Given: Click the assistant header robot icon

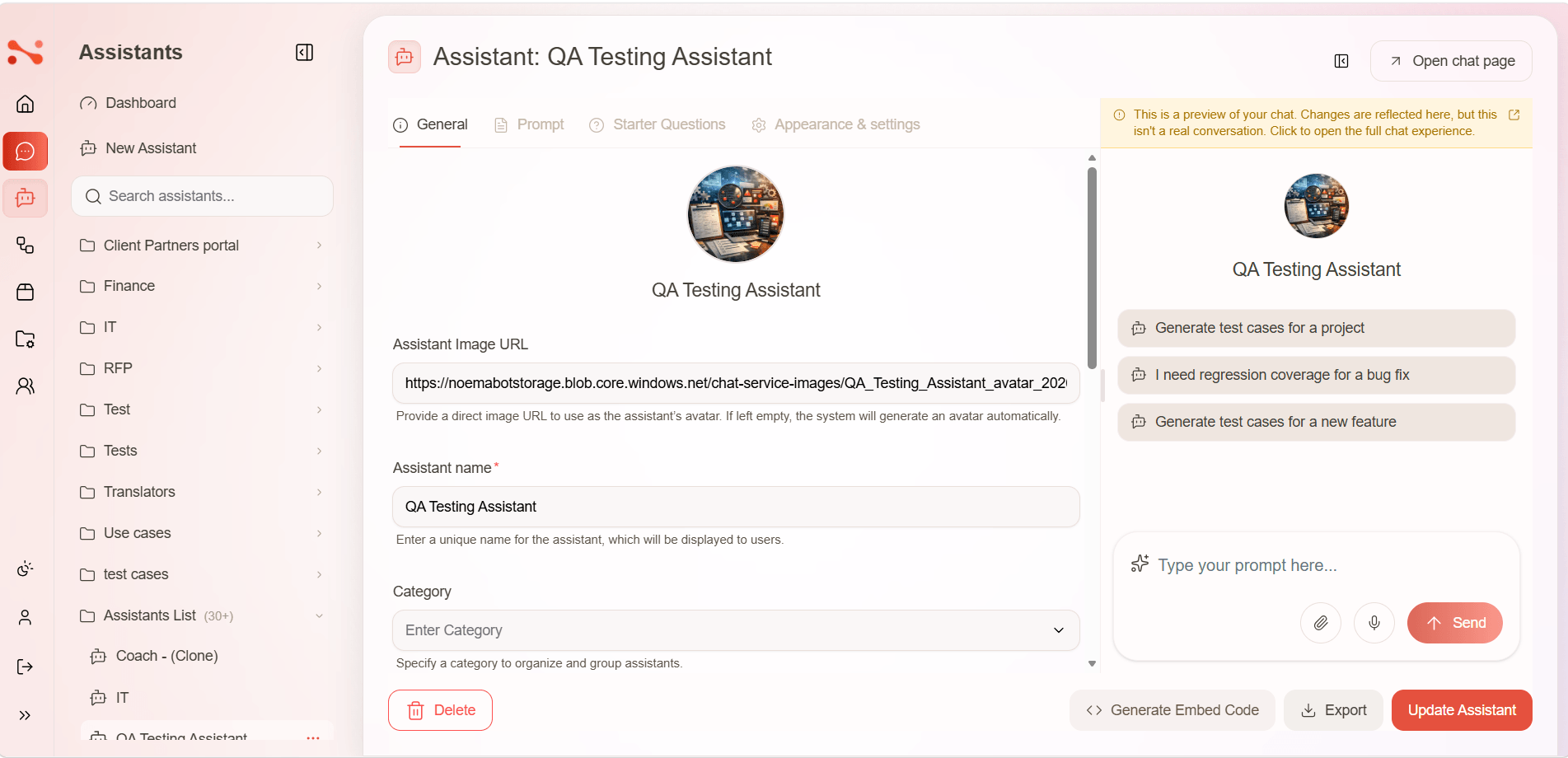Looking at the screenshot, I should point(405,57).
